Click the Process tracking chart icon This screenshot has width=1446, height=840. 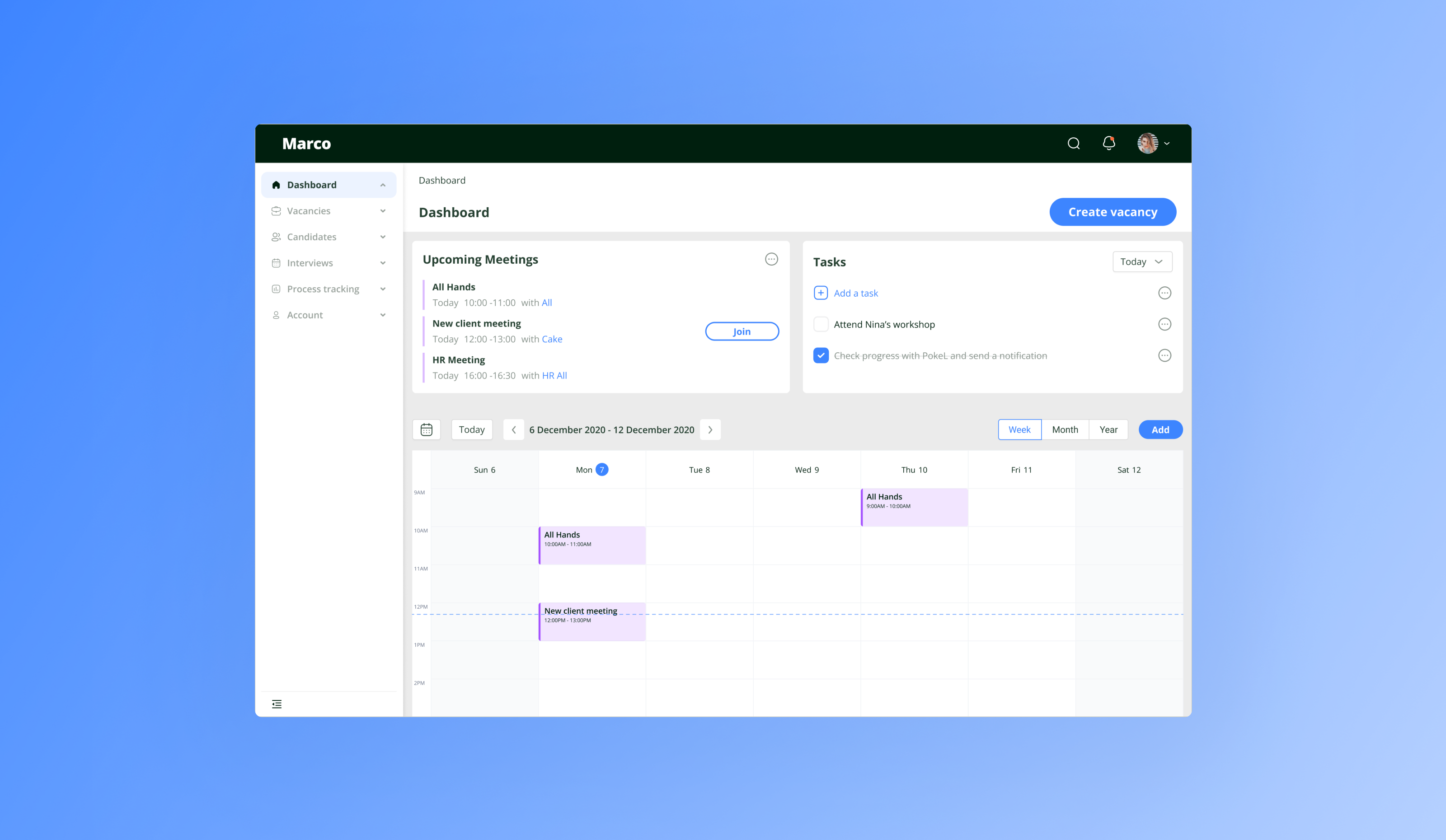276,289
